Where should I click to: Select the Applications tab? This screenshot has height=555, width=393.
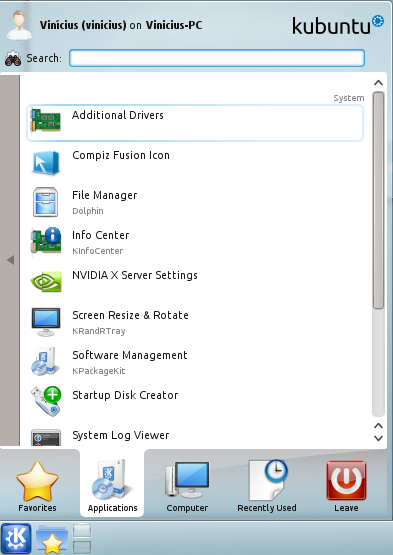(x=112, y=484)
